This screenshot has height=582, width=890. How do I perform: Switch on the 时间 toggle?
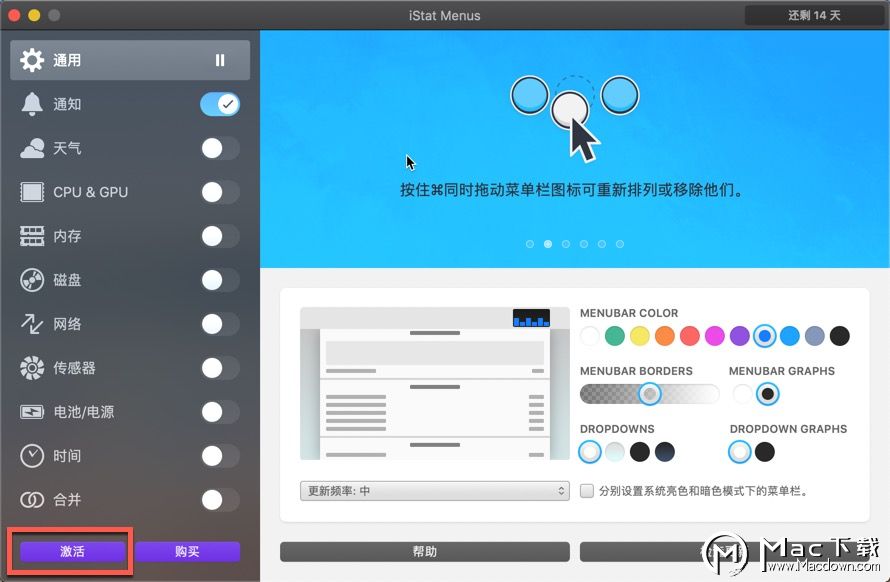point(220,456)
